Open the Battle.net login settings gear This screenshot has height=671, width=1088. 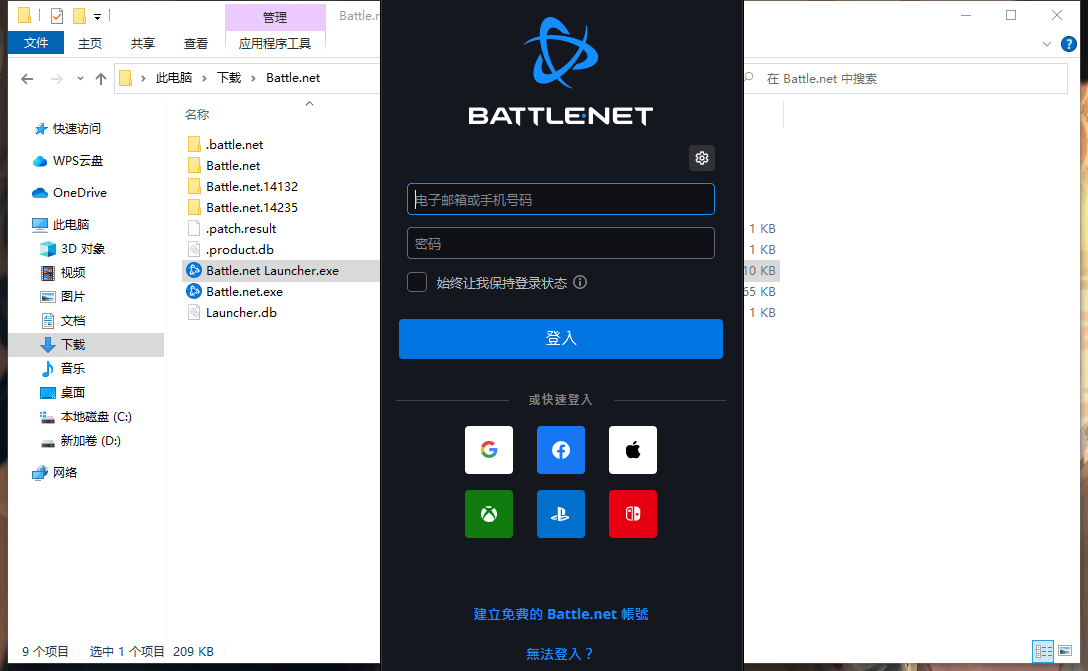click(x=702, y=158)
